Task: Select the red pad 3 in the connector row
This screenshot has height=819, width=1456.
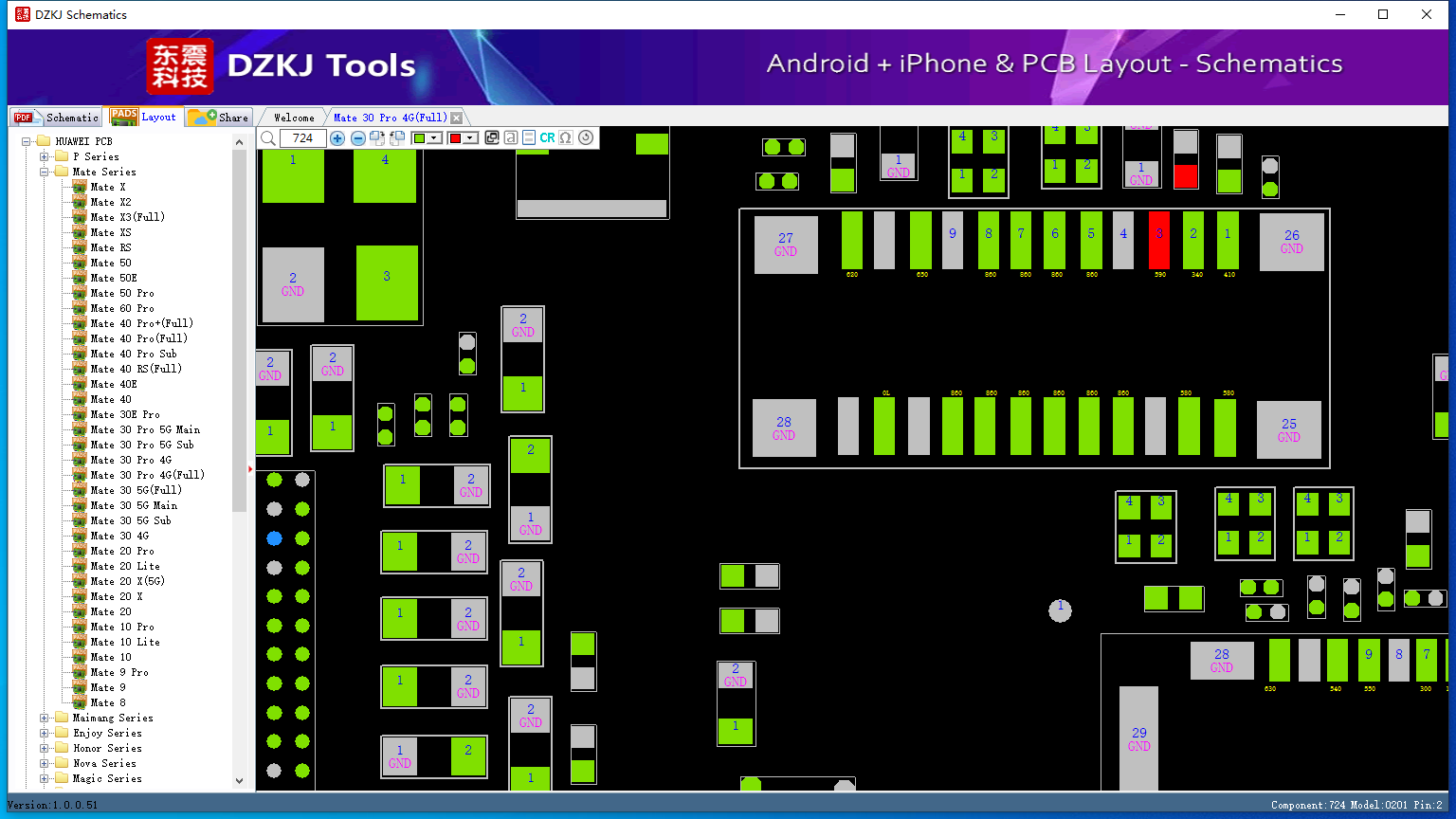Action: point(1158,240)
